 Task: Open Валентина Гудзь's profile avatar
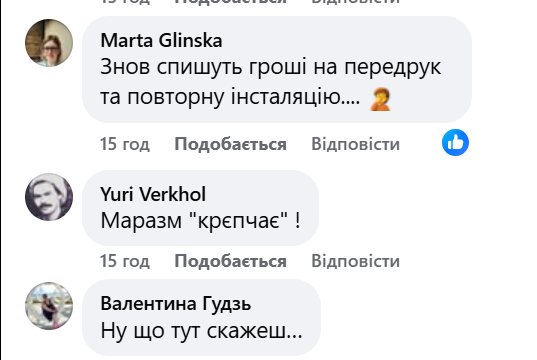tap(49, 306)
